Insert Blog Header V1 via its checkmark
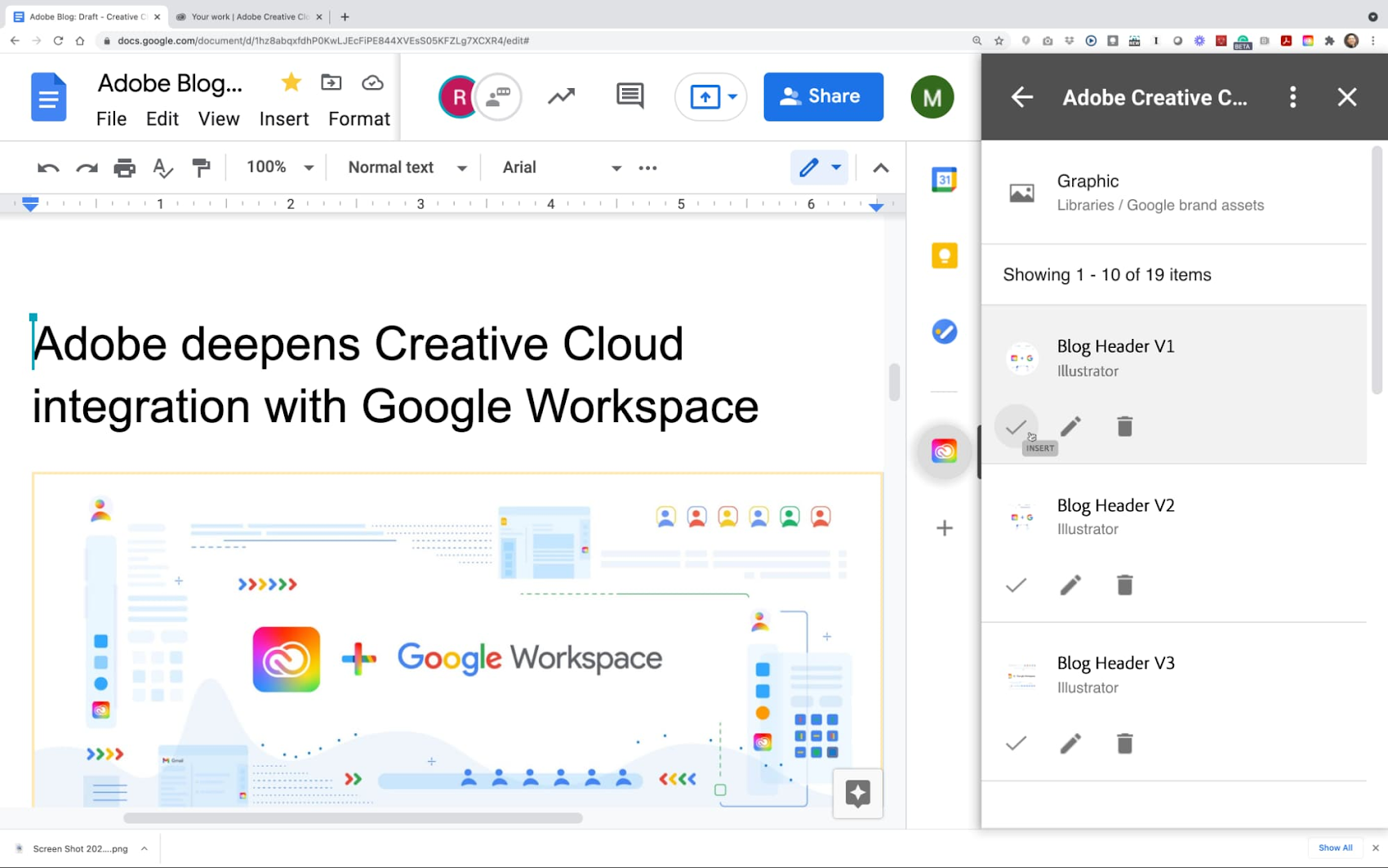Viewport: 1388px width, 868px height. (1016, 426)
